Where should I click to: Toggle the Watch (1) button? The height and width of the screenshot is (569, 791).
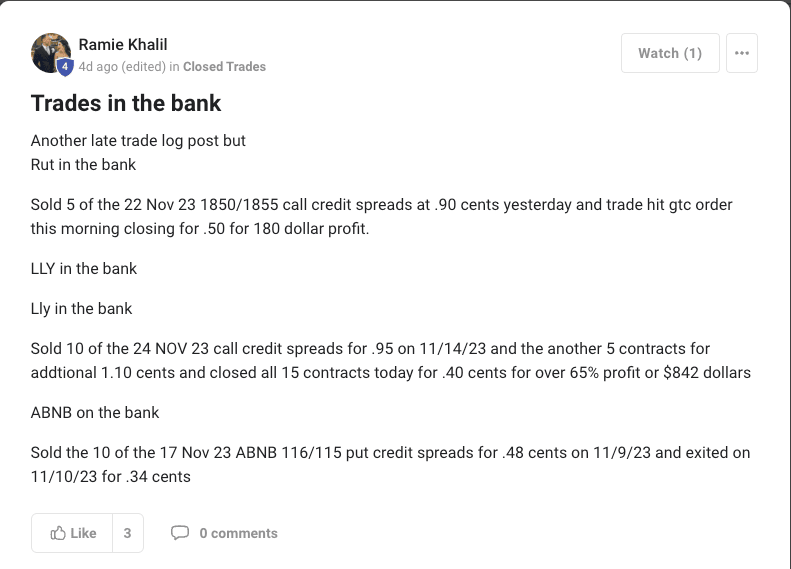(669, 53)
